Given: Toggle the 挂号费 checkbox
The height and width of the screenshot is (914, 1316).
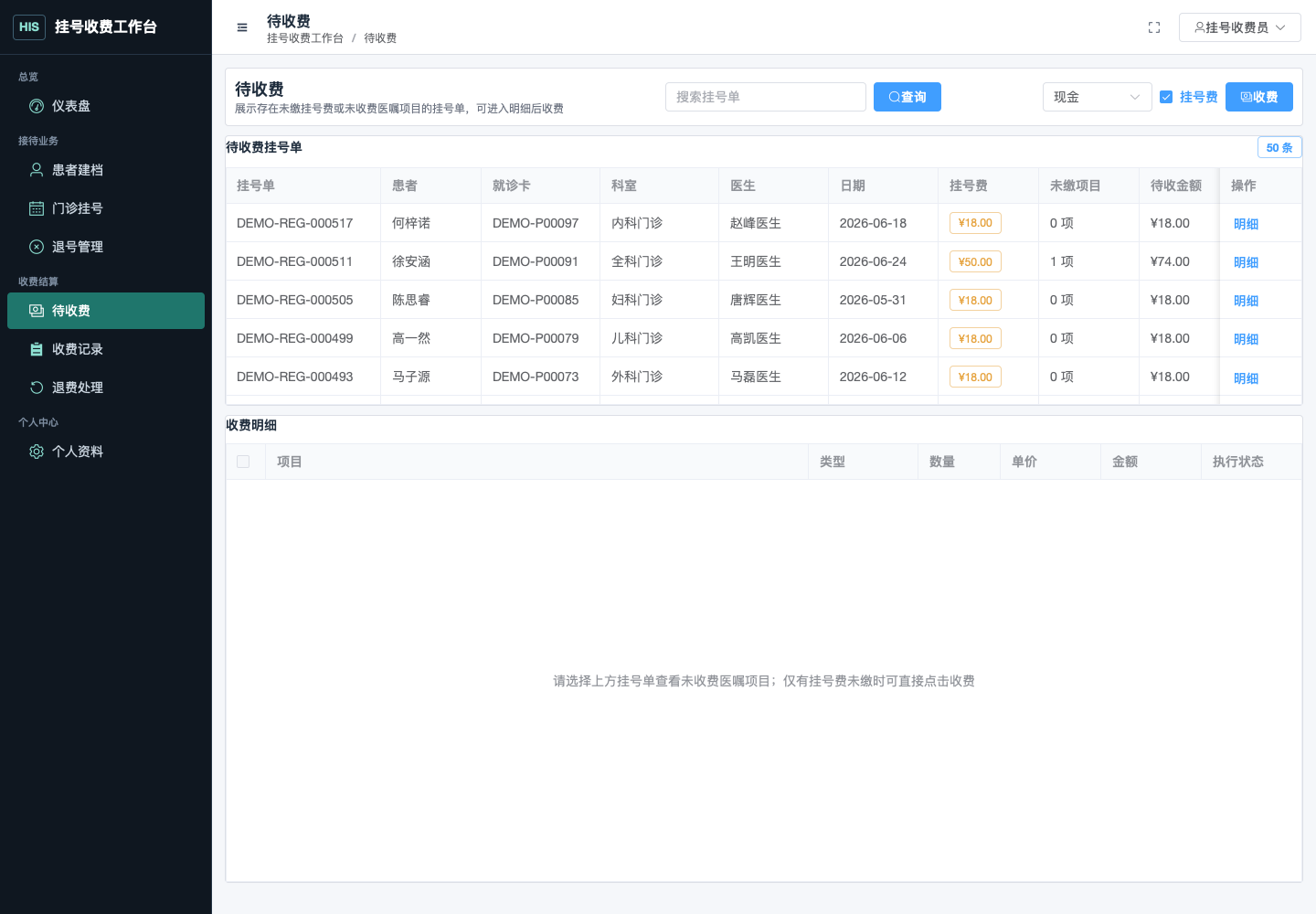Looking at the screenshot, I should (1166, 97).
